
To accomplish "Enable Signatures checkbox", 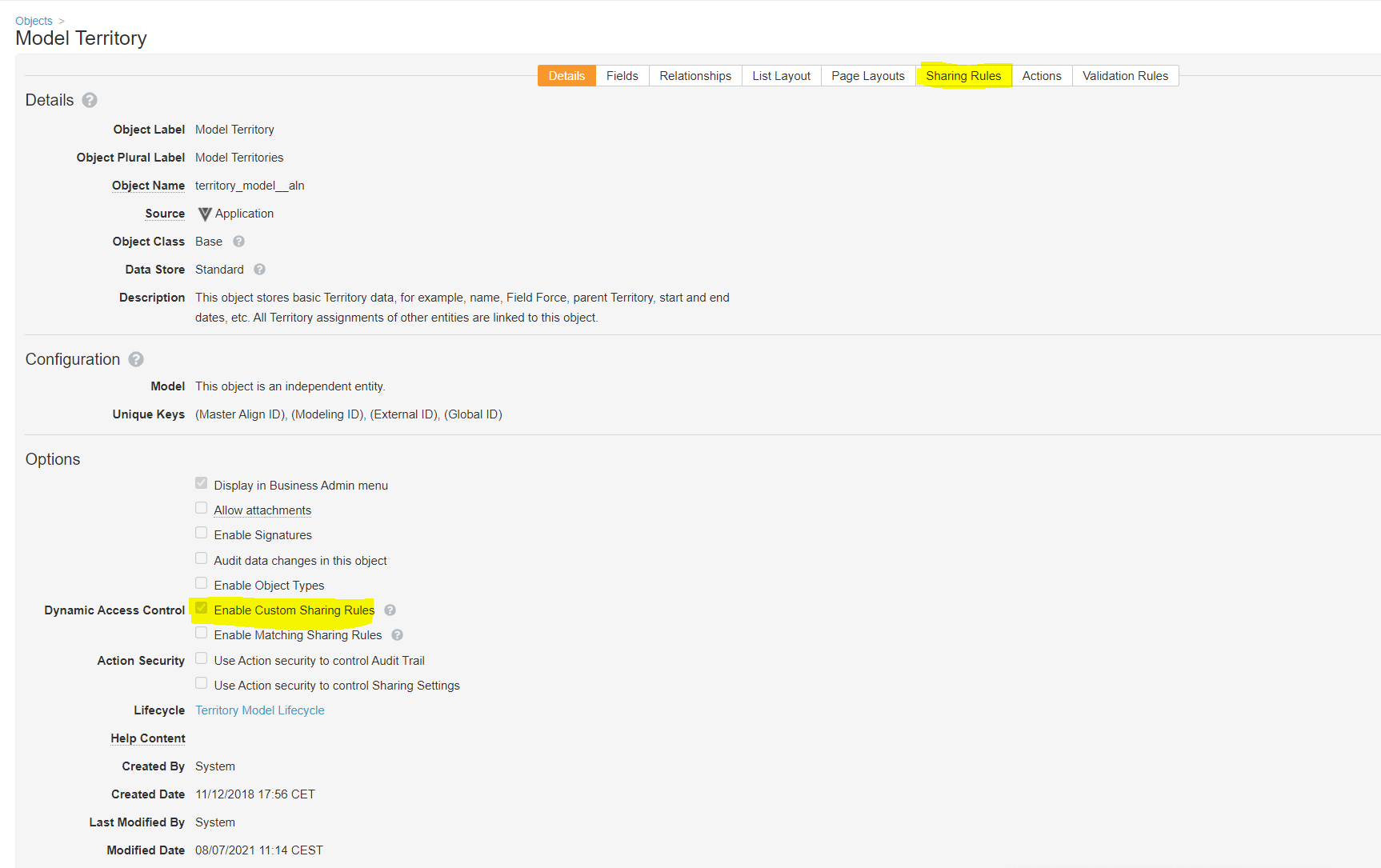I will [202, 534].
